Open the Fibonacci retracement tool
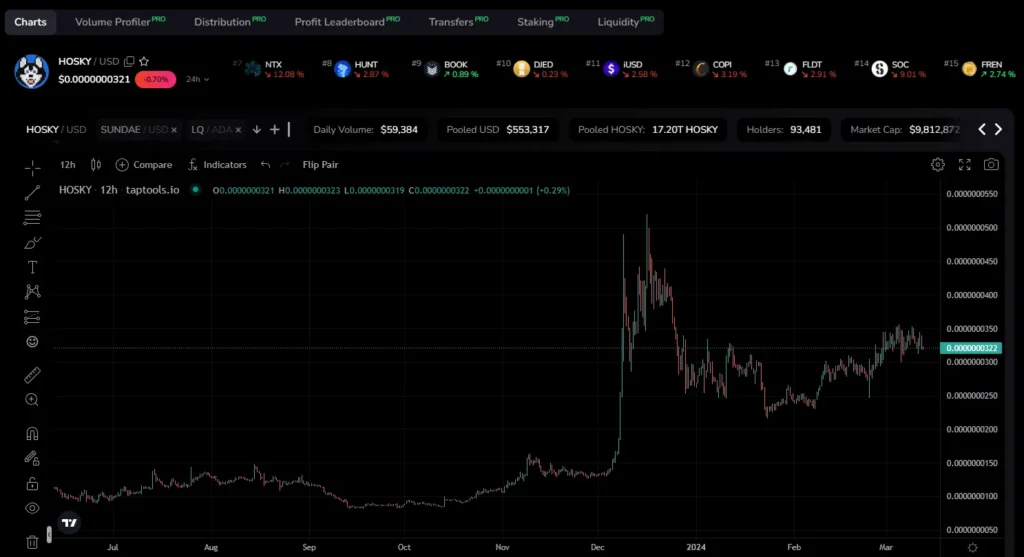 [32, 217]
